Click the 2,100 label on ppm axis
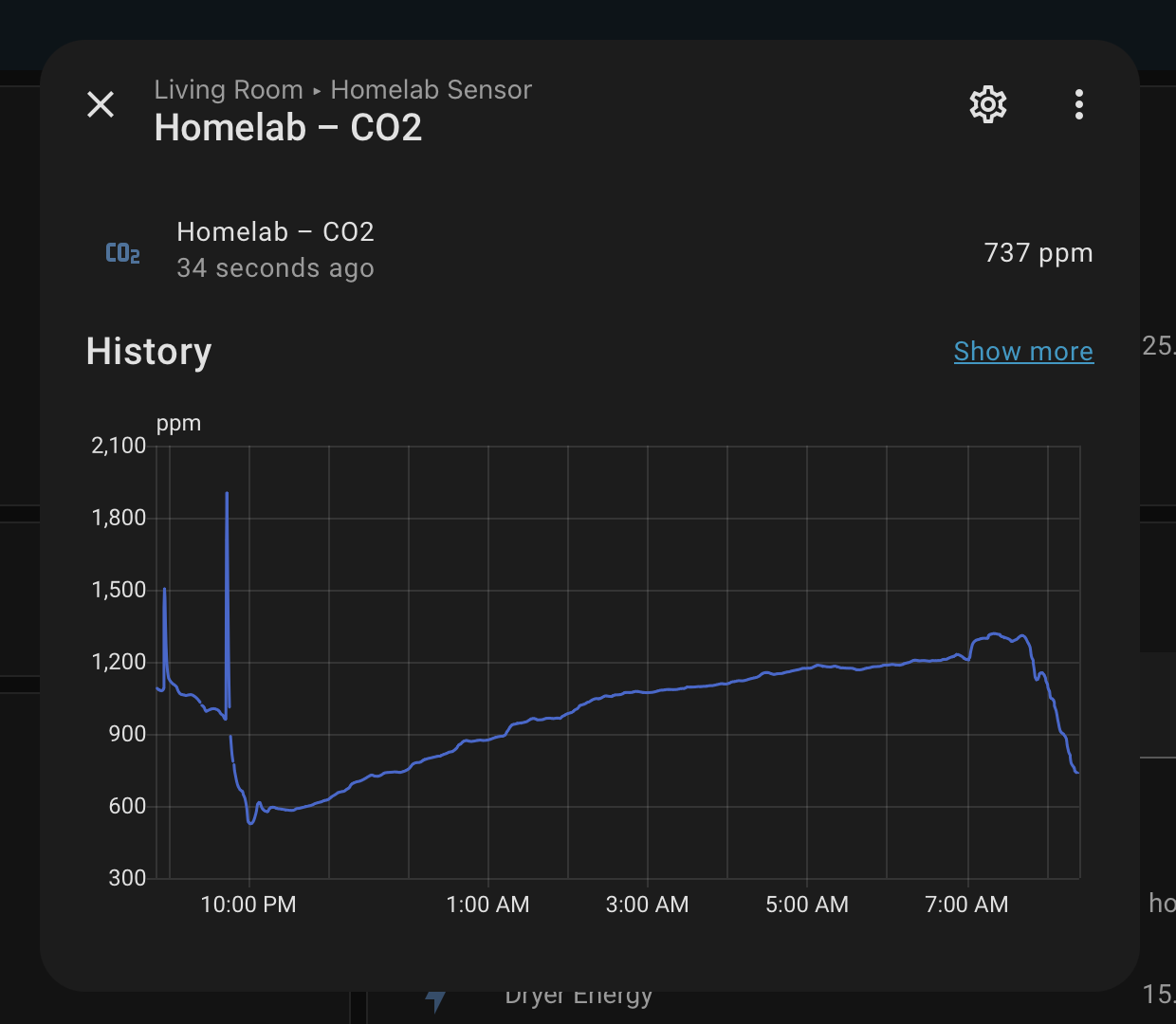Screen dimensions: 1176x1024 (x=119, y=446)
